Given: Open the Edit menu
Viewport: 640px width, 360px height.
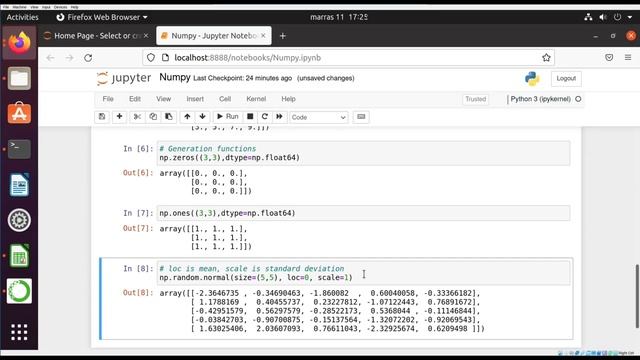Looking at the screenshot, I should (x=135, y=99).
